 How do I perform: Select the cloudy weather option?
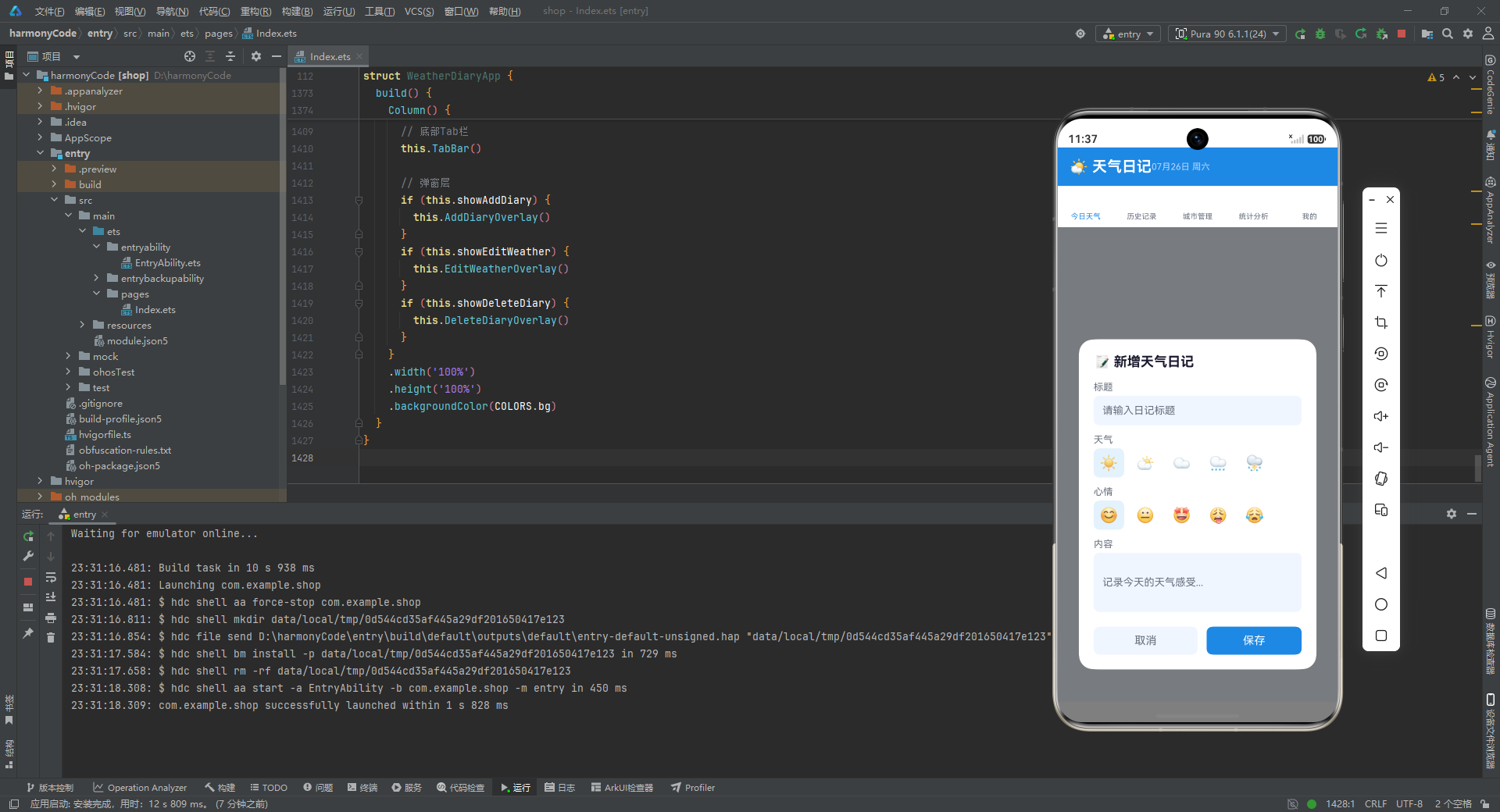coord(1182,463)
